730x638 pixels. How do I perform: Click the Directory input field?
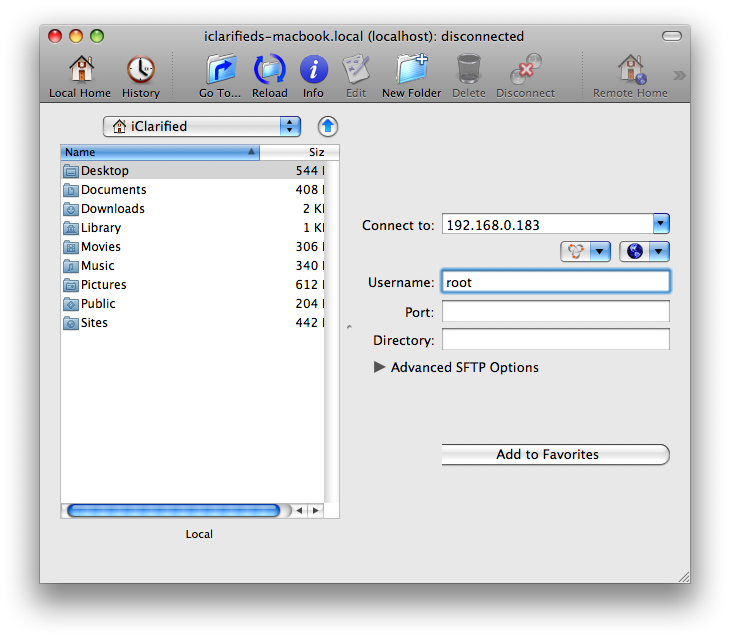(x=555, y=340)
